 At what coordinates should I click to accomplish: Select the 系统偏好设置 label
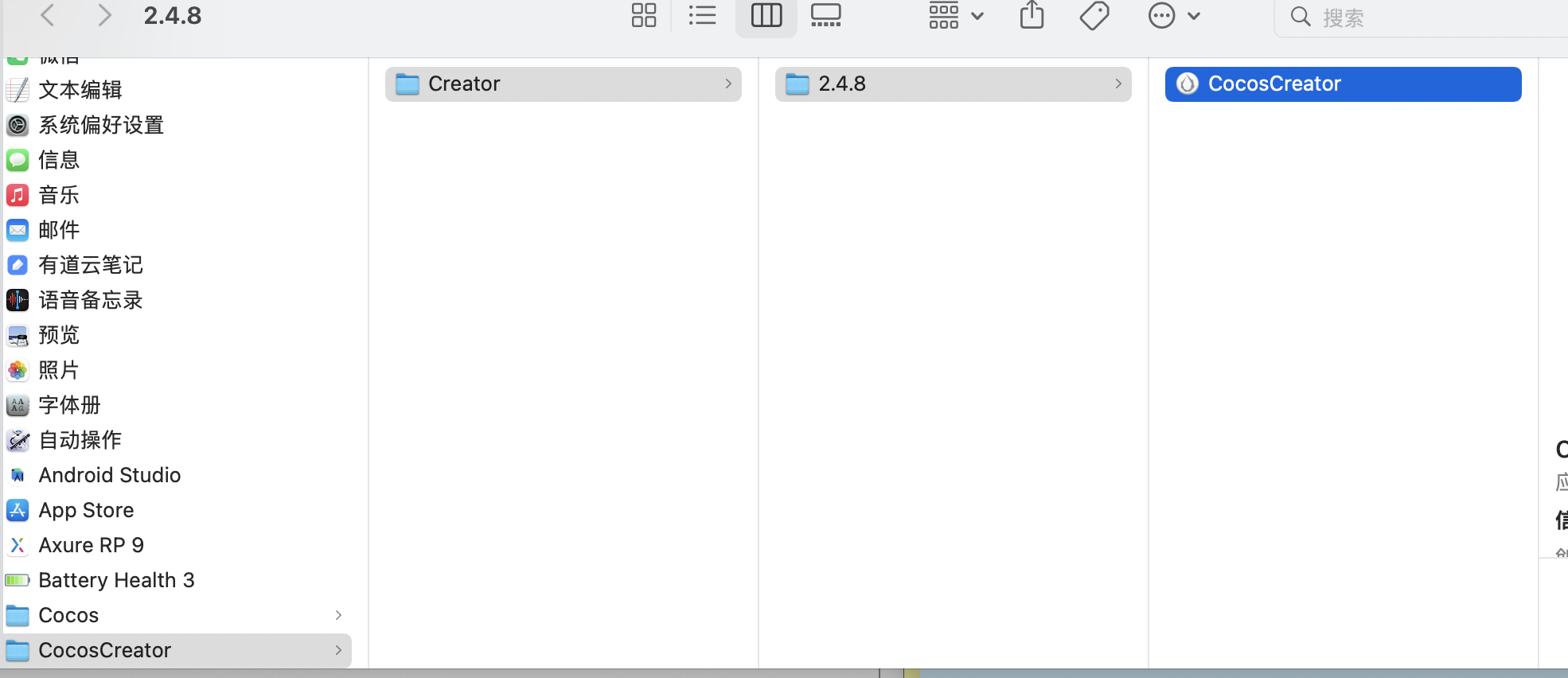[101, 125]
